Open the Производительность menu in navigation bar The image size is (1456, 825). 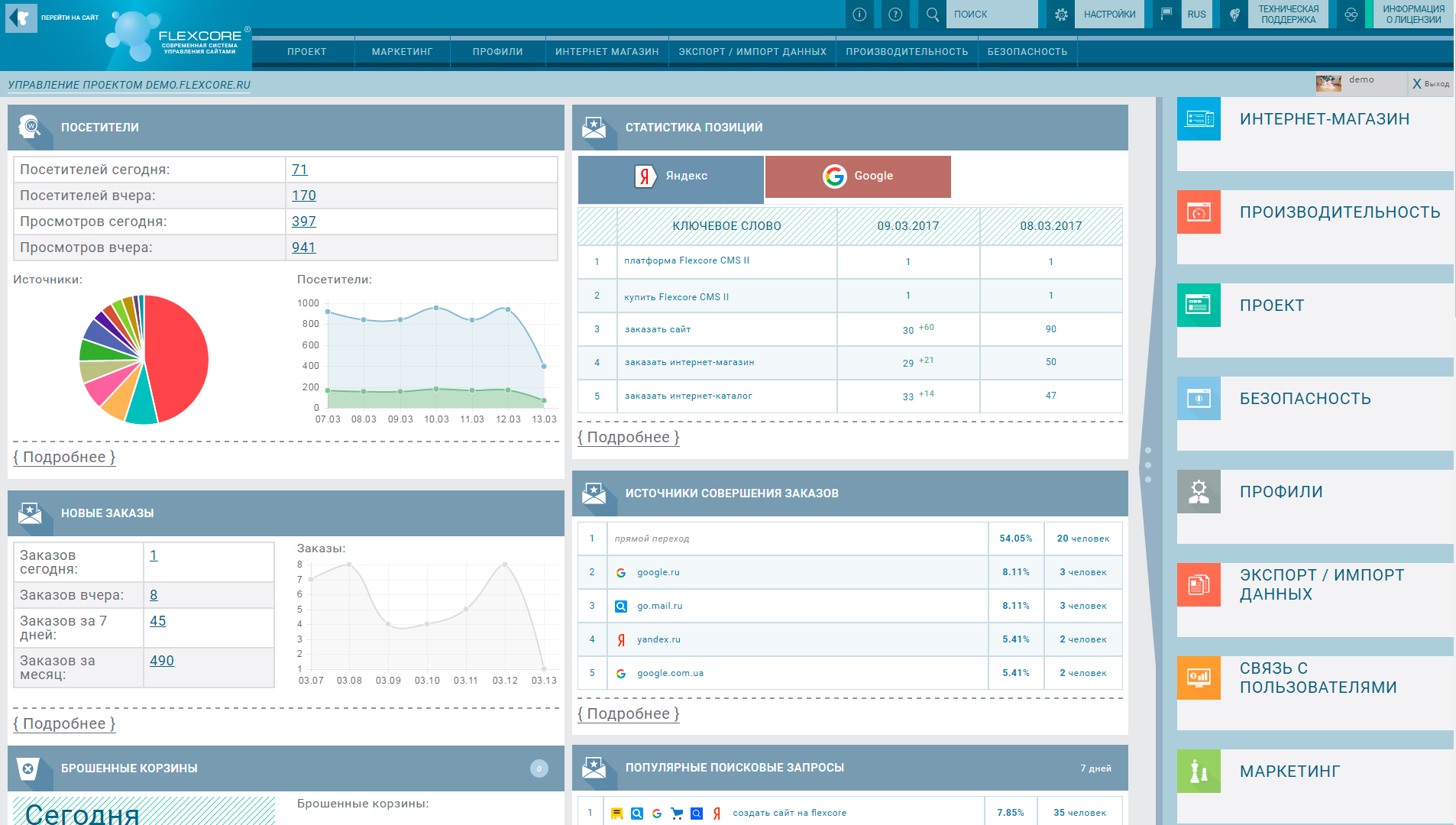pos(907,52)
